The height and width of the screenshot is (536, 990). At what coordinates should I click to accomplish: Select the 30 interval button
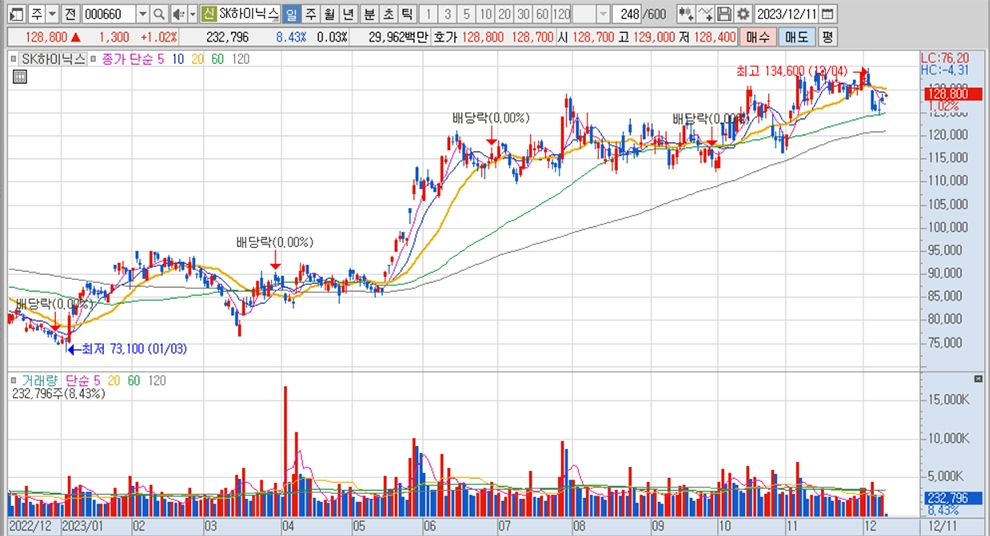[x=523, y=13]
